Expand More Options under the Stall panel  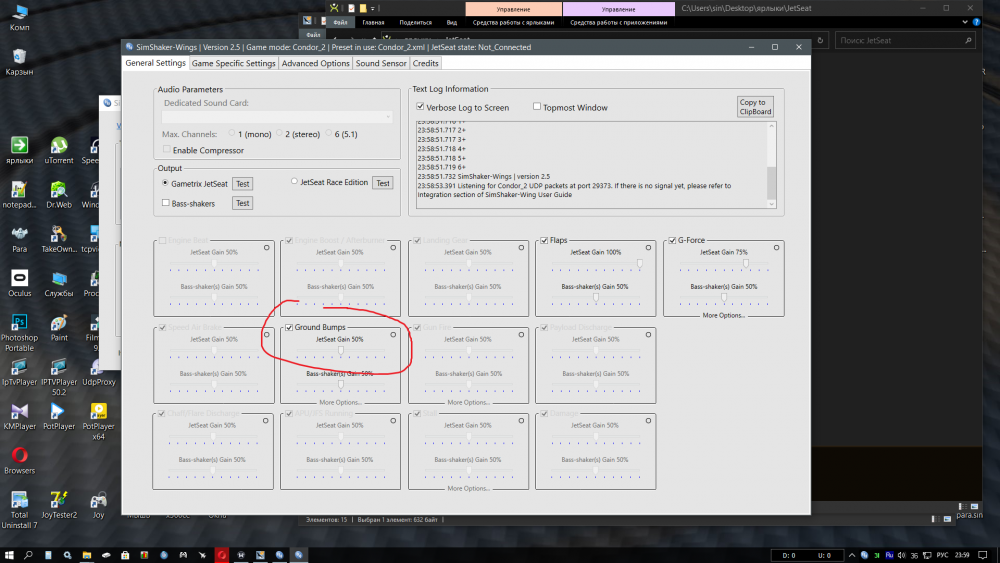pos(468,488)
